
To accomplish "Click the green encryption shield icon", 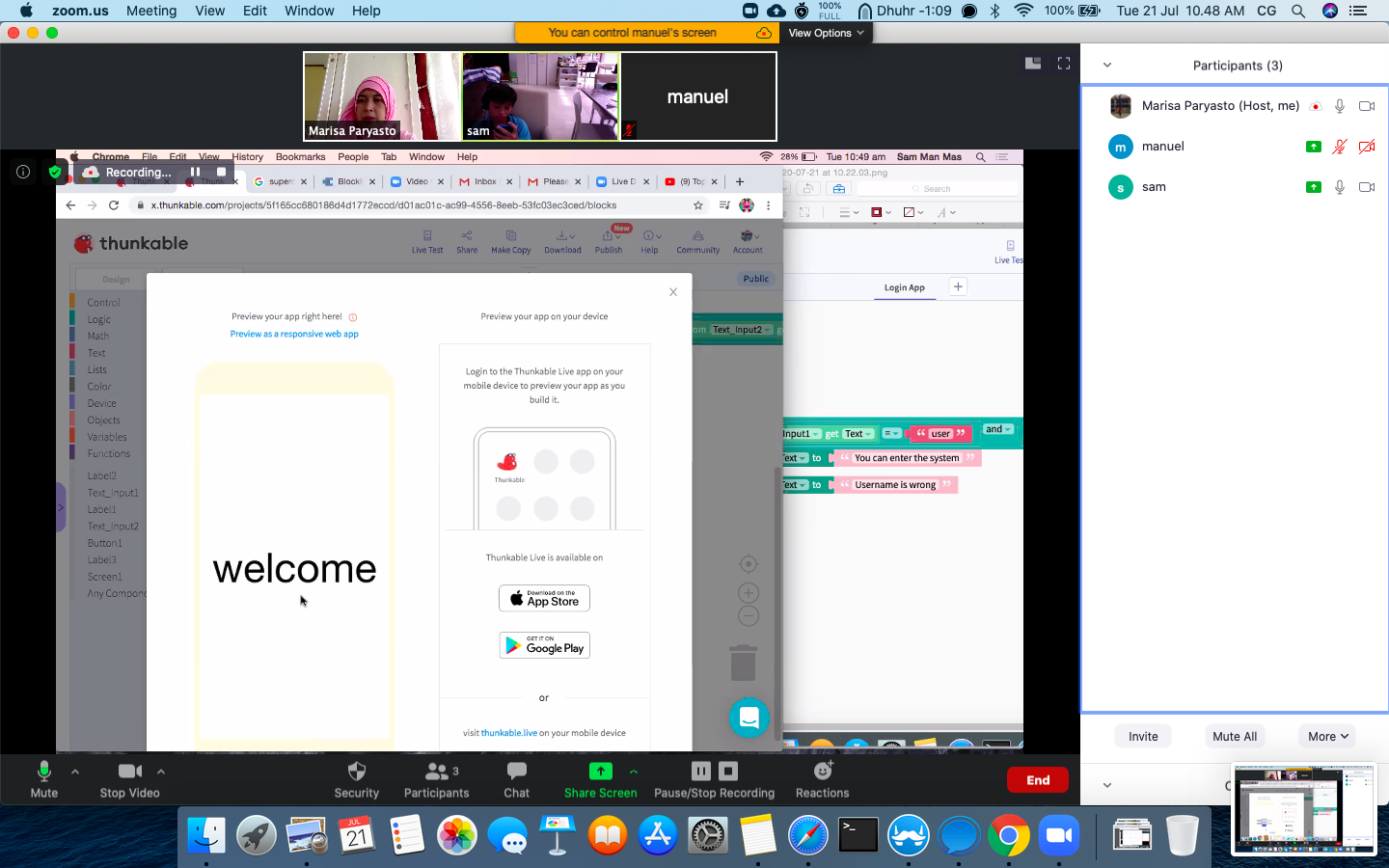I will [55, 172].
